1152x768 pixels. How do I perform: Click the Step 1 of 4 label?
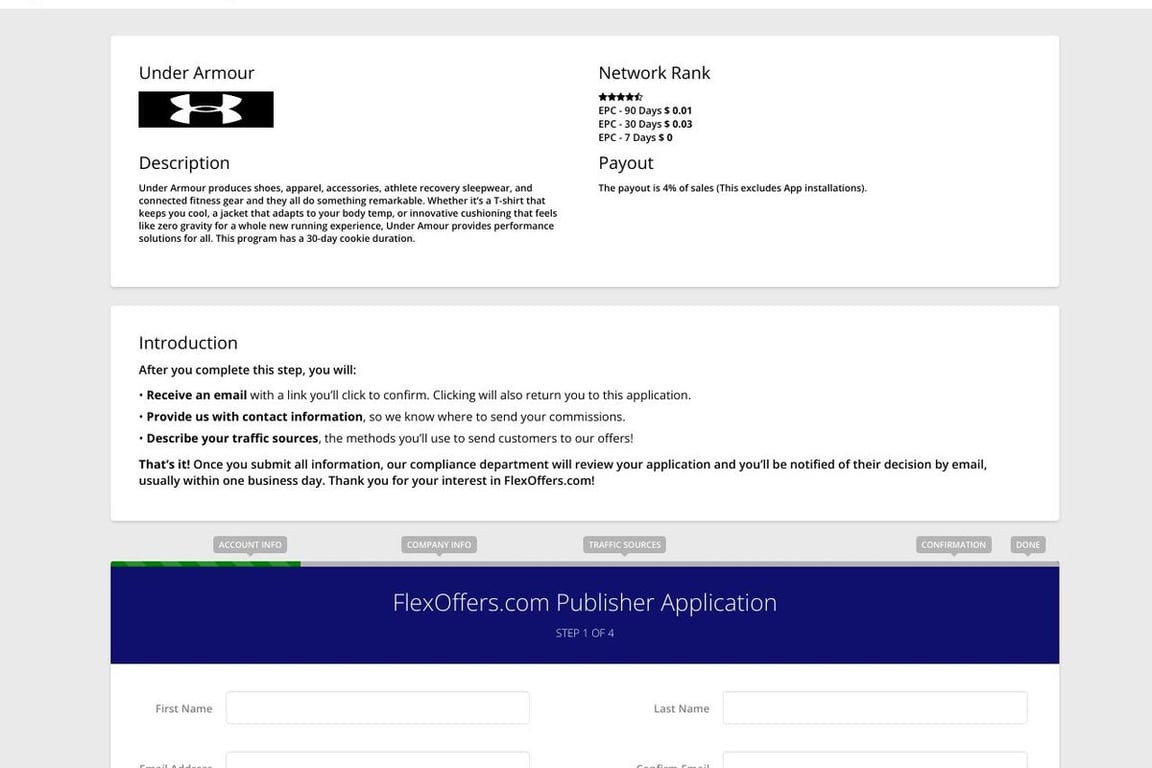584,633
